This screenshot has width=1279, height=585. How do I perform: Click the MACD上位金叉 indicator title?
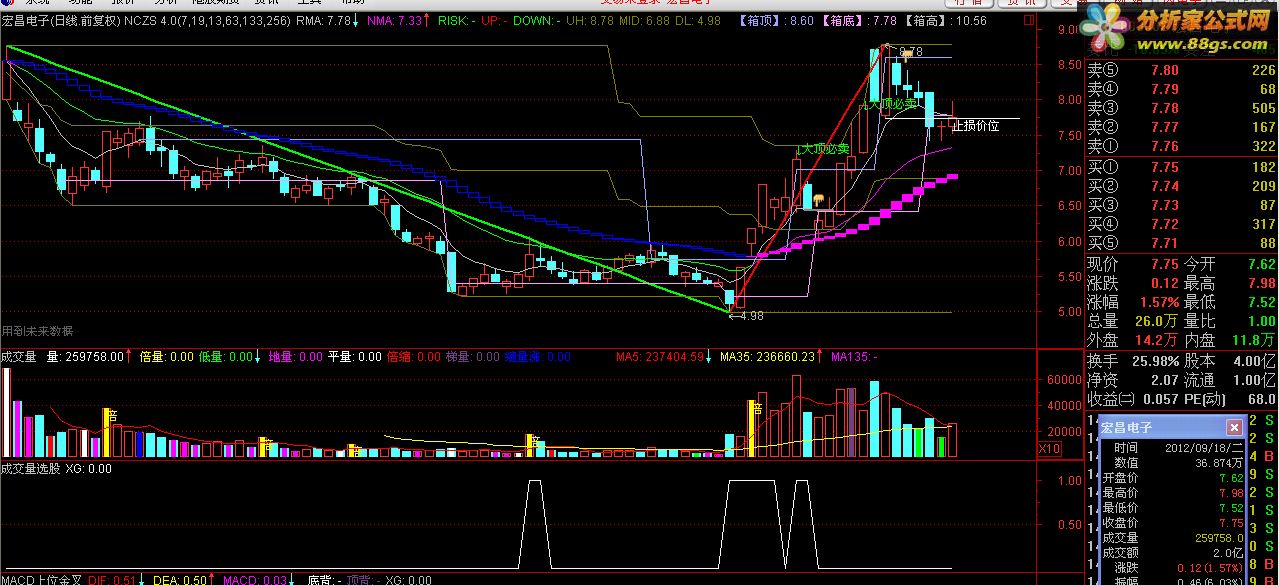click(40, 579)
